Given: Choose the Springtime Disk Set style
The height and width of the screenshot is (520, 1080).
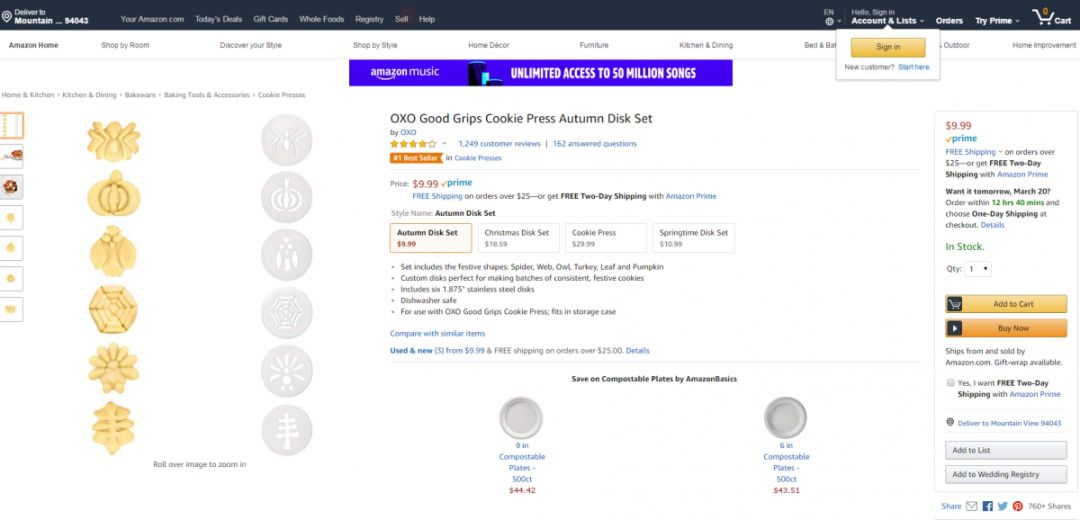Looking at the screenshot, I should pos(693,237).
